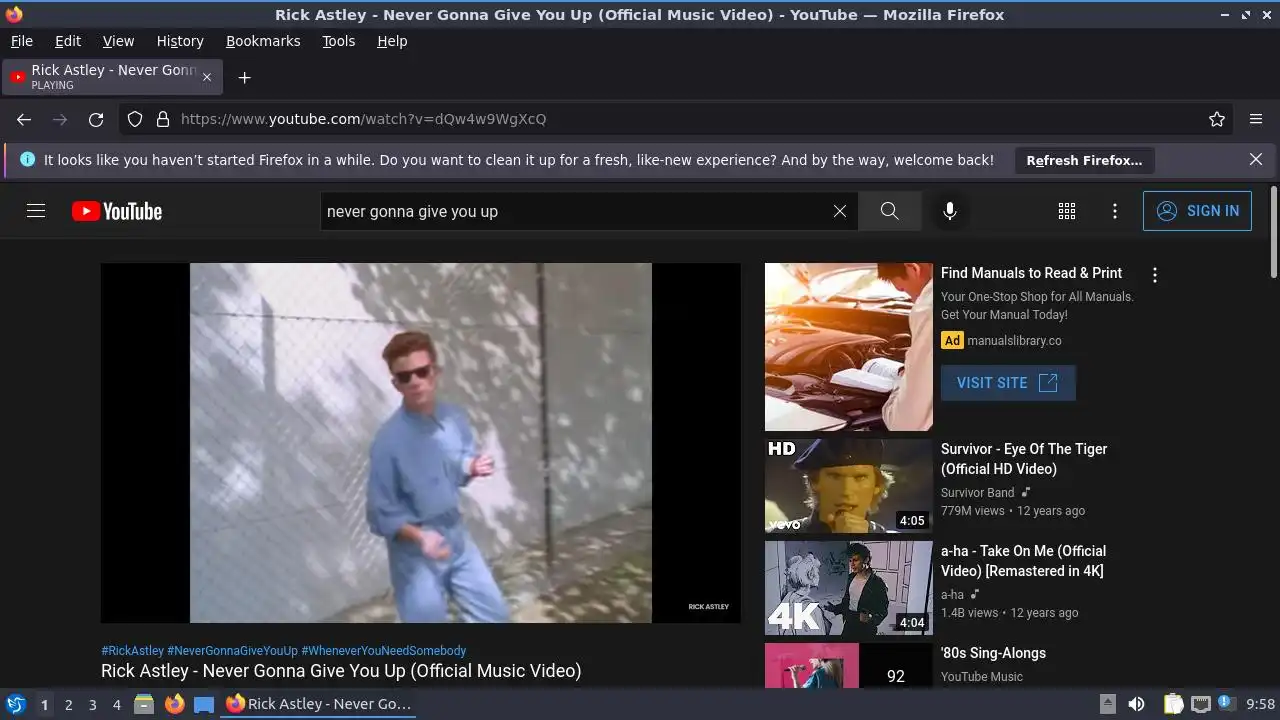Open Survivor - Eye Of The Tiger video title

[x=1024, y=459]
